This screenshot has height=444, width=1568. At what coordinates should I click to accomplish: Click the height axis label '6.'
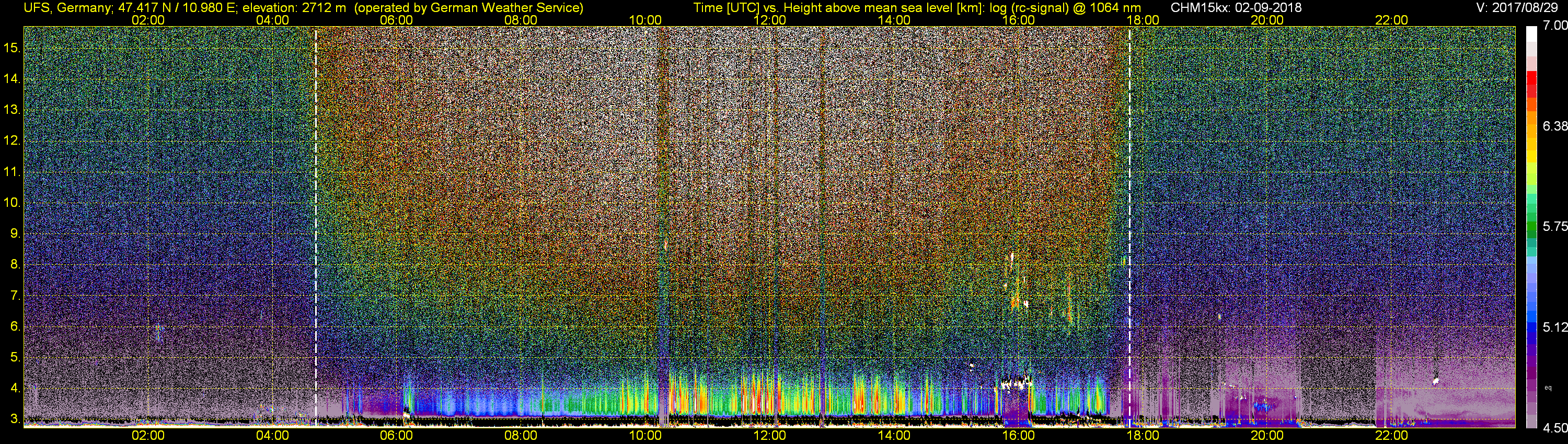coord(15,326)
